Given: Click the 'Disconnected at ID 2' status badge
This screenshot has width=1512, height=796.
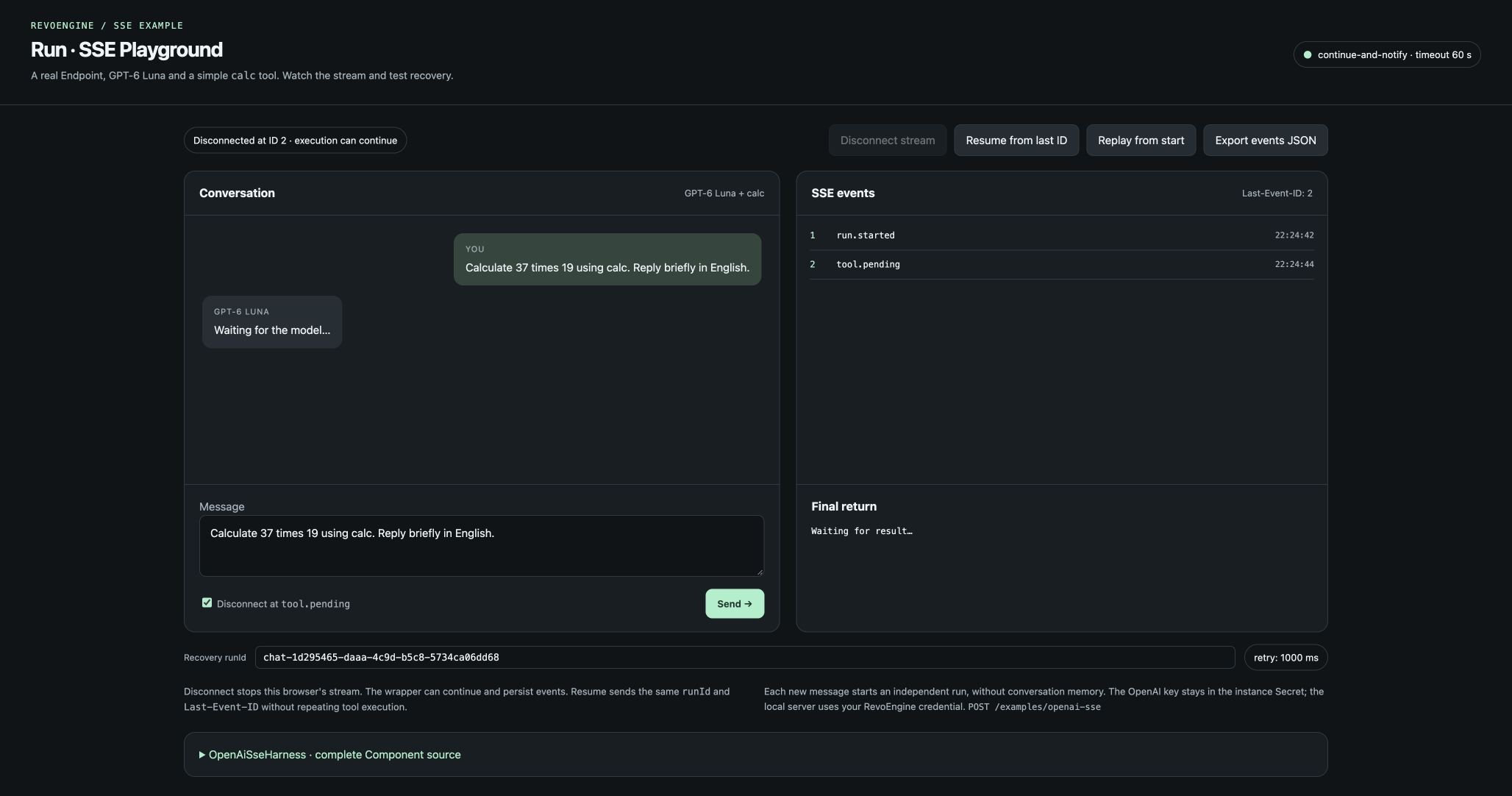Looking at the screenshot, I should [295, 141].
